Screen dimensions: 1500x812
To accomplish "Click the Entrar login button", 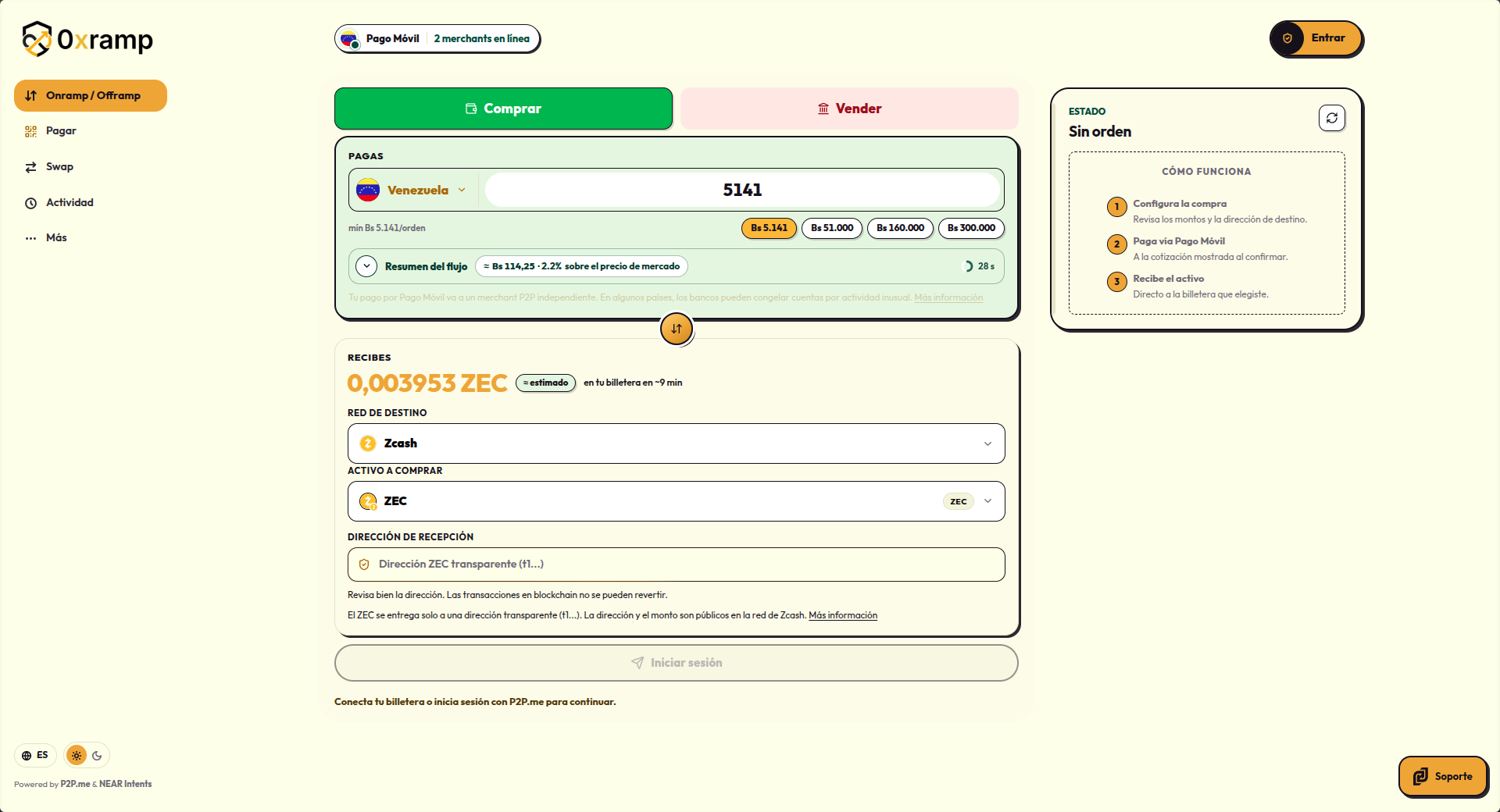I will (x=1316, y=38).
